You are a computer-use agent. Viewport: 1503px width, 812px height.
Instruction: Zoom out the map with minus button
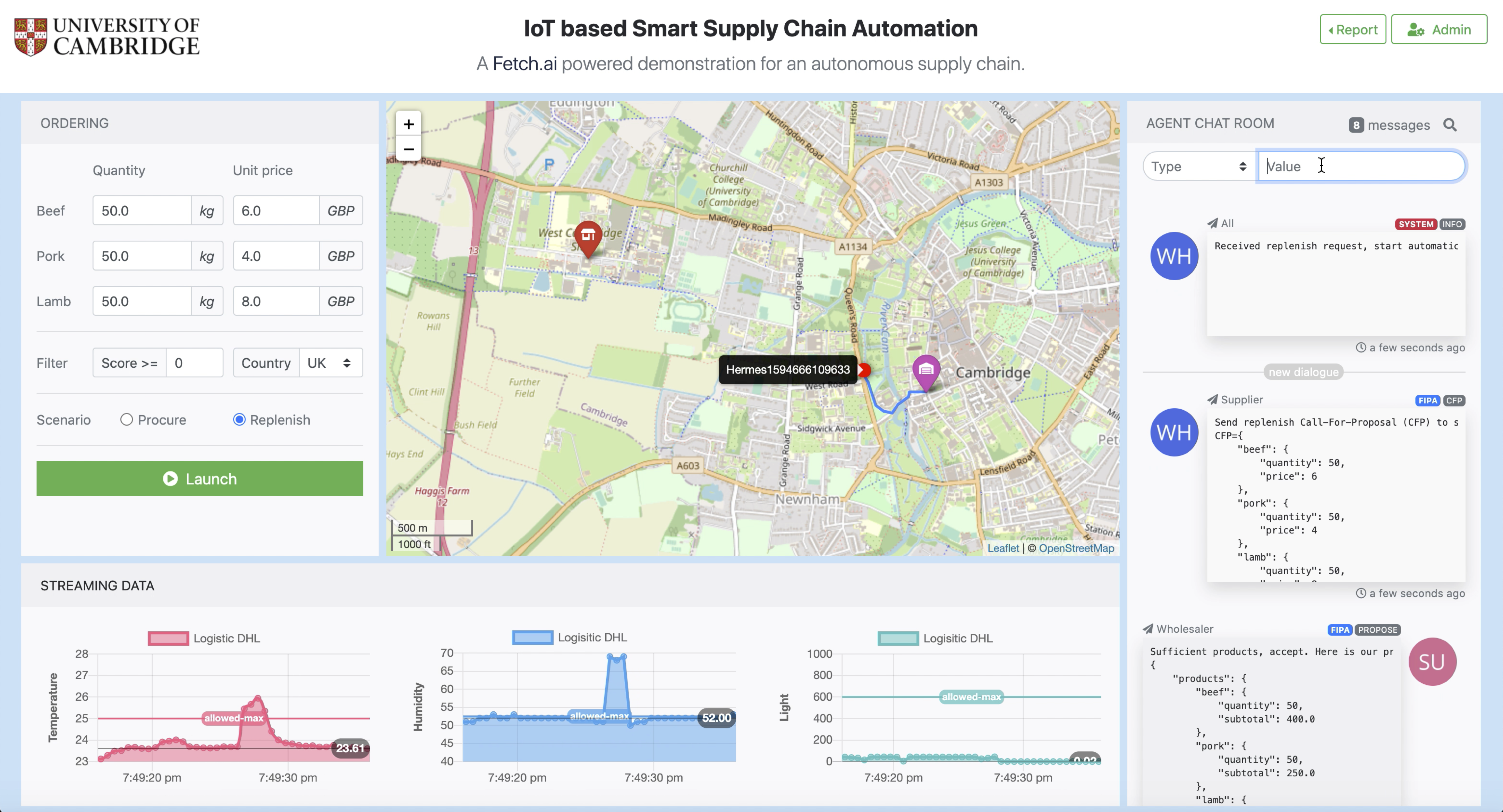tap(408, 149)
